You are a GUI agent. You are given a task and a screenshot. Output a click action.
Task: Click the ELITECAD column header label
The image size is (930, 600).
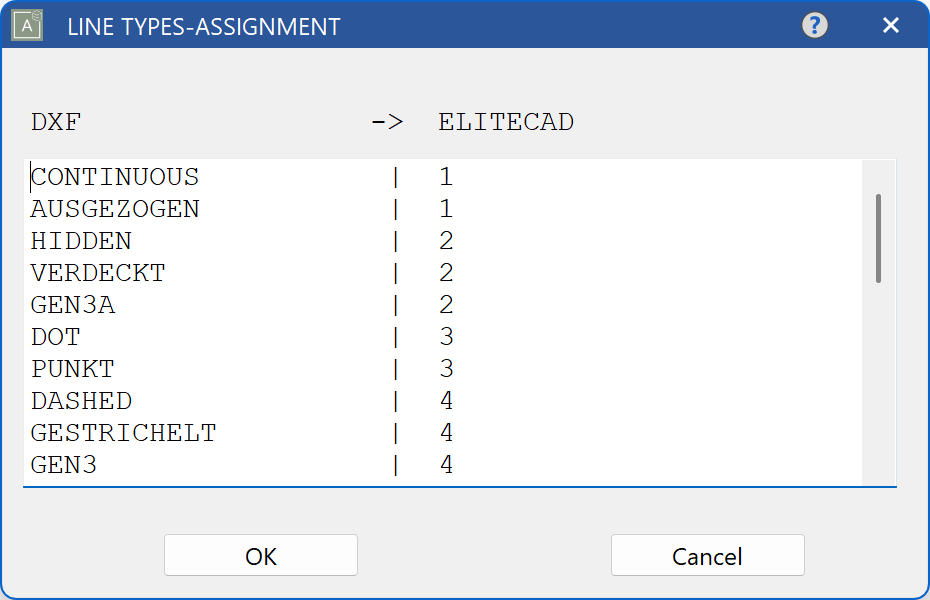(505, 122)
